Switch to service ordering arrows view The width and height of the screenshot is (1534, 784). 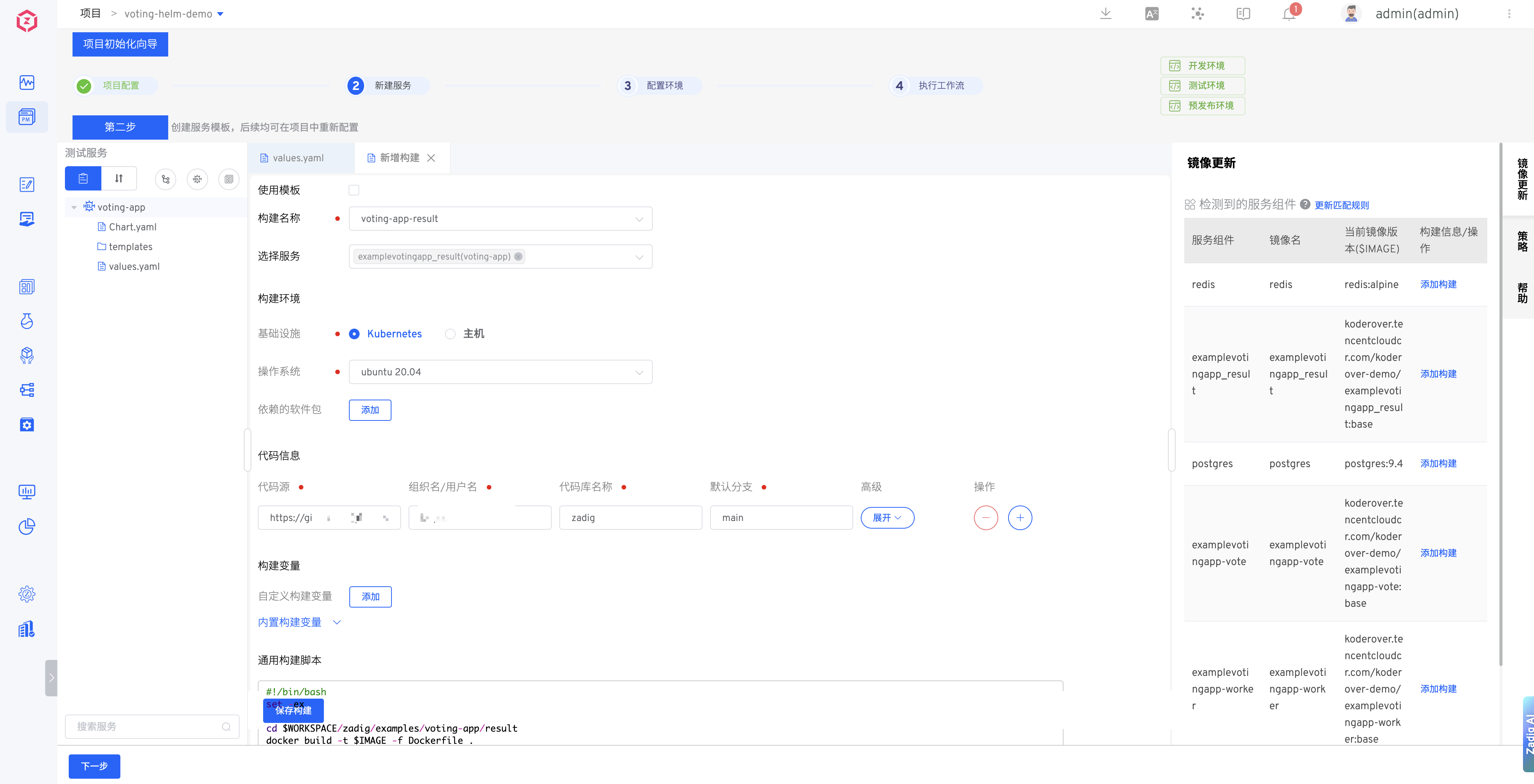(x=118, y=179)
